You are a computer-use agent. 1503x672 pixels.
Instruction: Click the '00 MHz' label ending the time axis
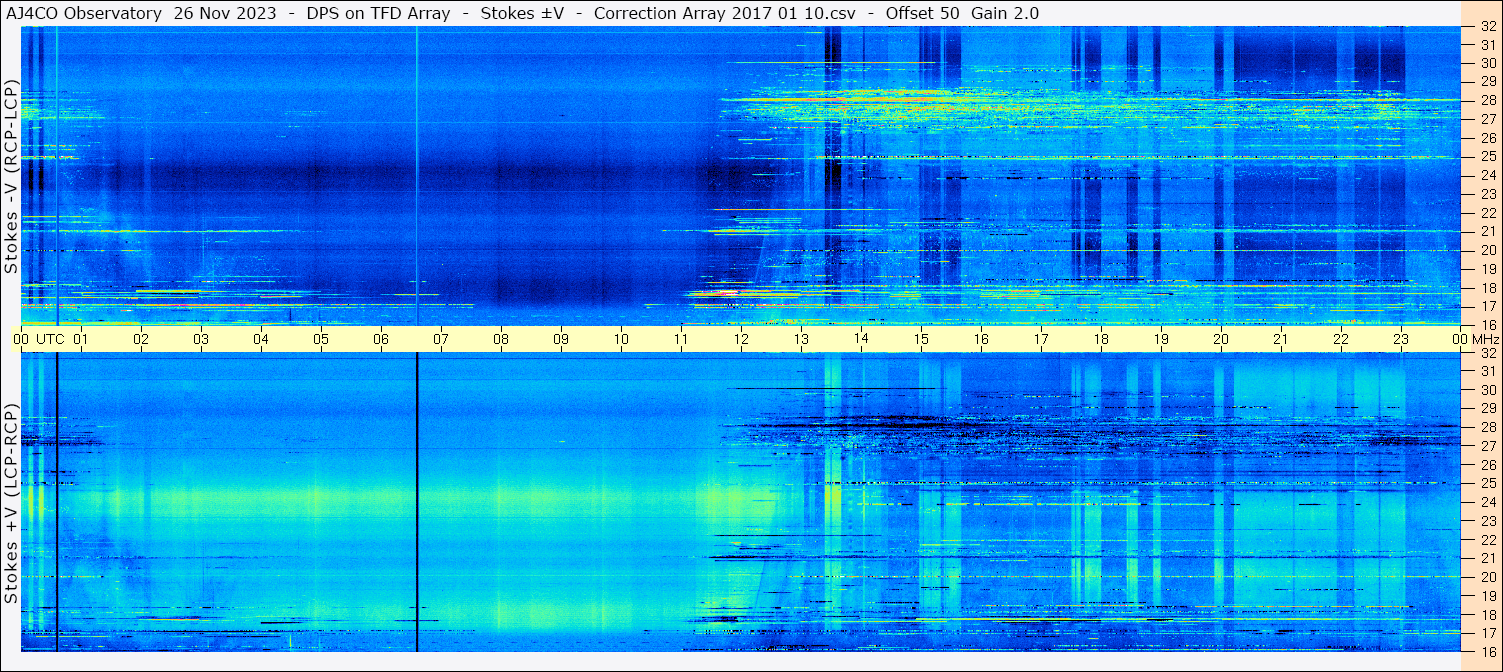click(x=1477, y=339)
